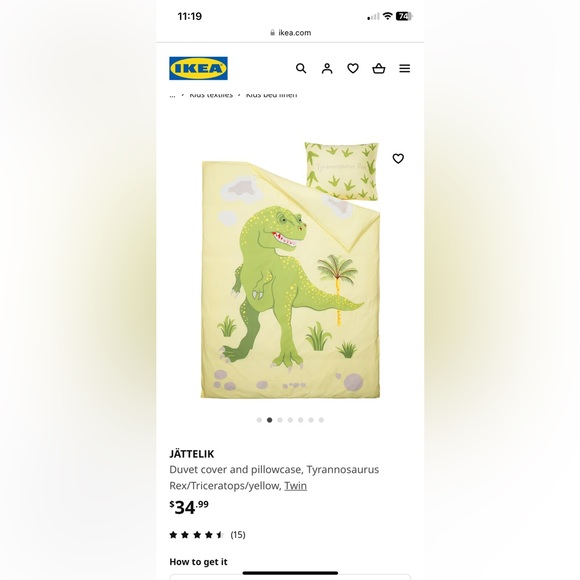Click the IKEA logo
The width and height of the screenshot is (580, 580).
(198, 68)
